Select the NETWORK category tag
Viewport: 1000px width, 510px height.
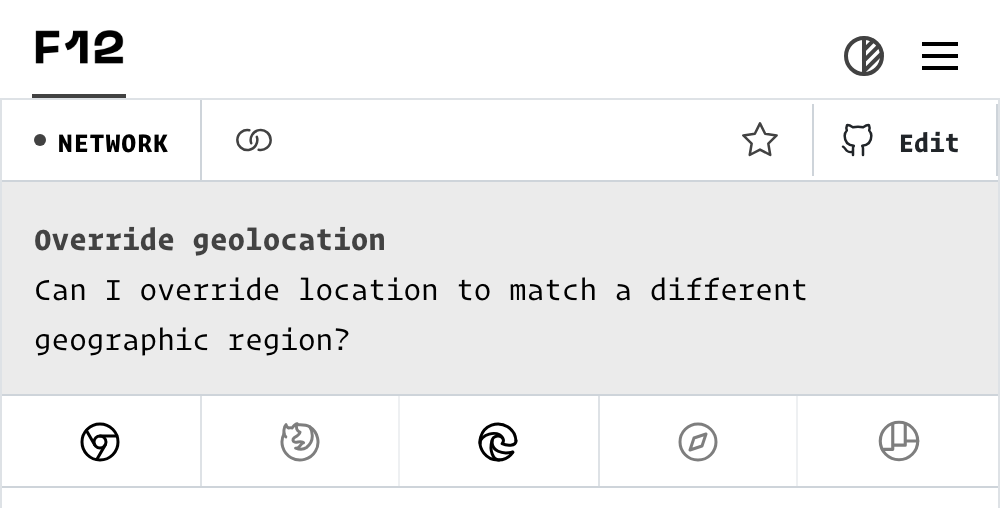[x=112, y=144]
